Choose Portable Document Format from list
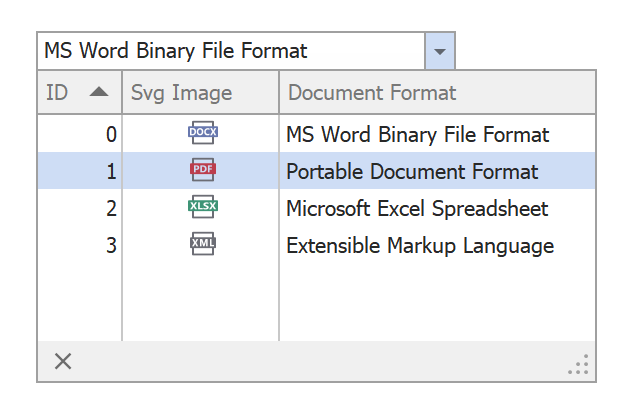Image resolution: width=632 pixels, height=414 pixels. pos(412,171)
